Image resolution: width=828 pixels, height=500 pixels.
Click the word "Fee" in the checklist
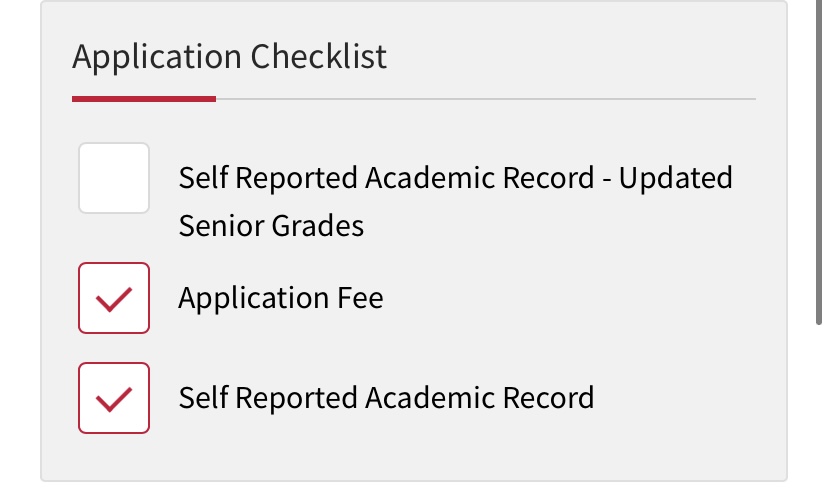360,298
